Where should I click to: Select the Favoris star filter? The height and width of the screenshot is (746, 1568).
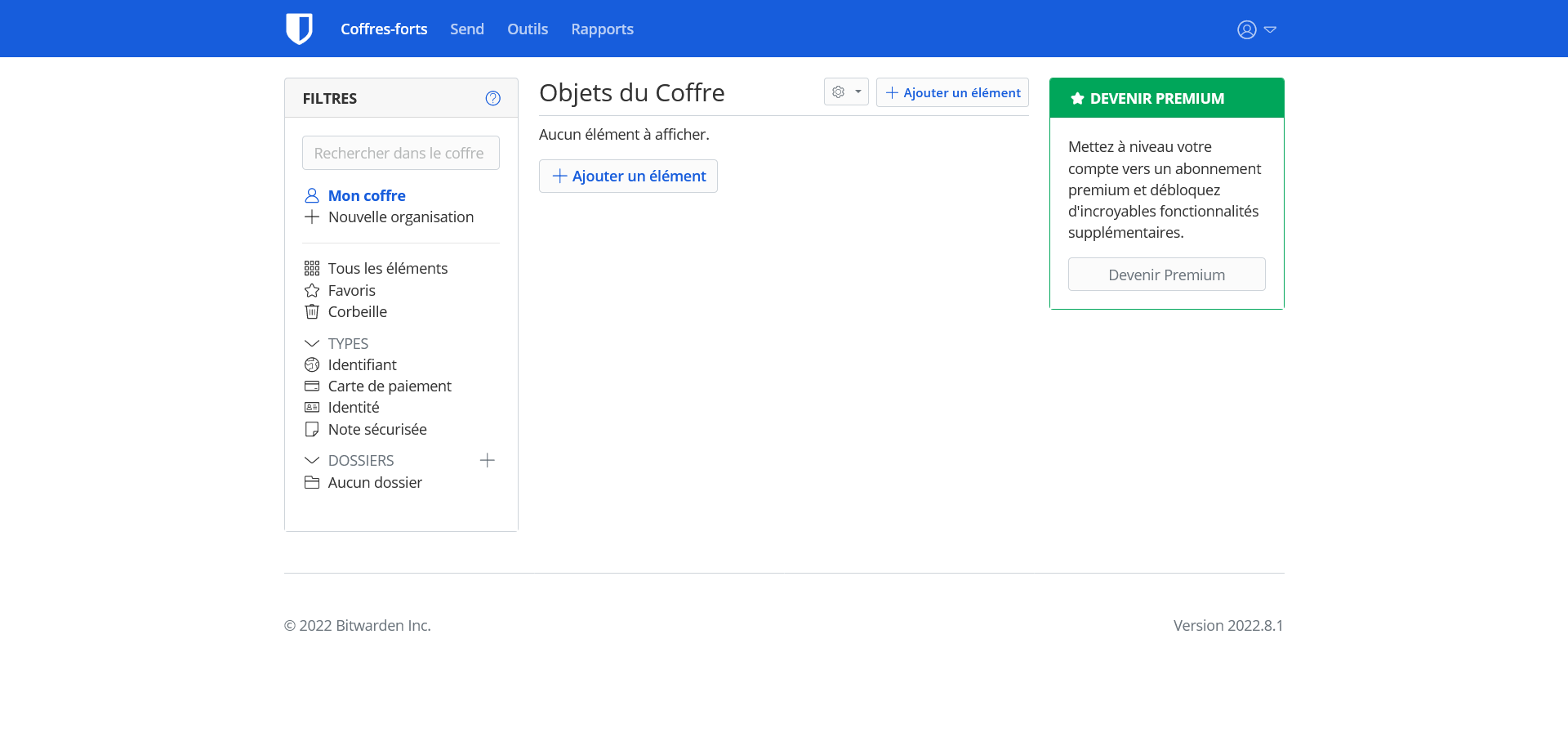point(351,290)
